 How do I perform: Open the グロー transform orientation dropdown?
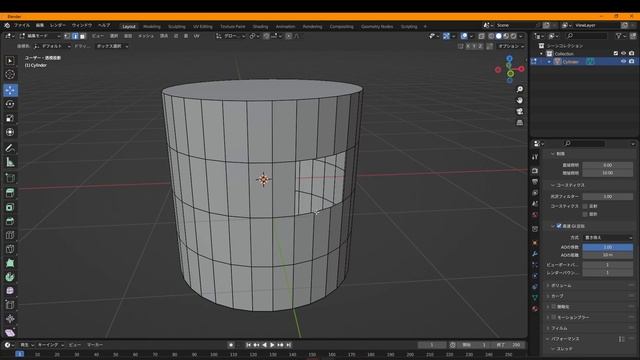click(x=231, y=36)
